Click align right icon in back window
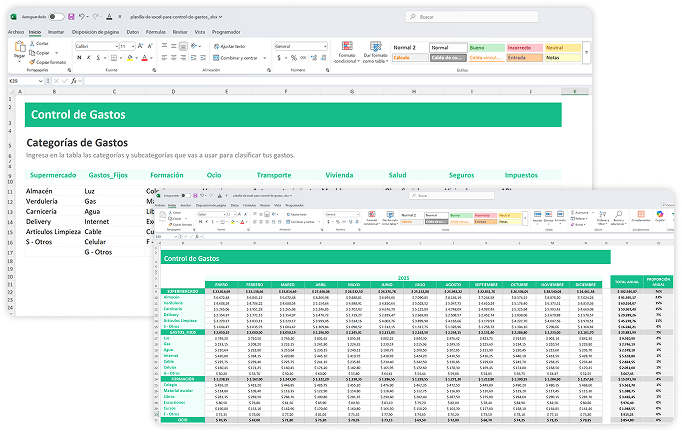682x432 pixels. (184, 57)
